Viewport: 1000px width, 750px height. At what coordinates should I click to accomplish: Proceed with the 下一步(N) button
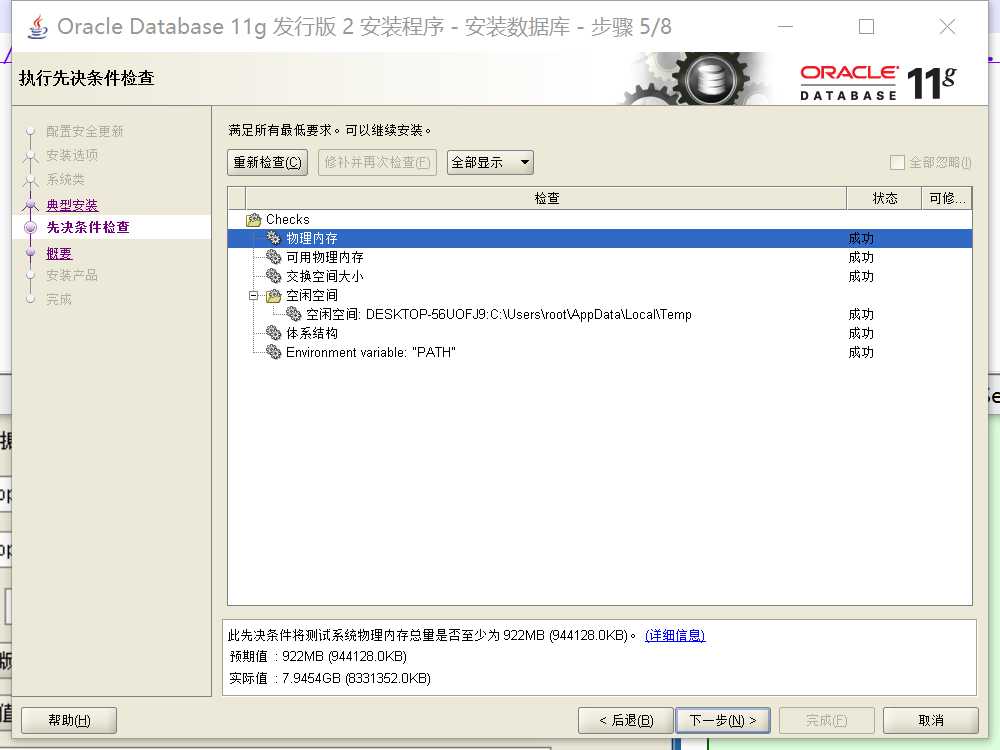[723, 721]
